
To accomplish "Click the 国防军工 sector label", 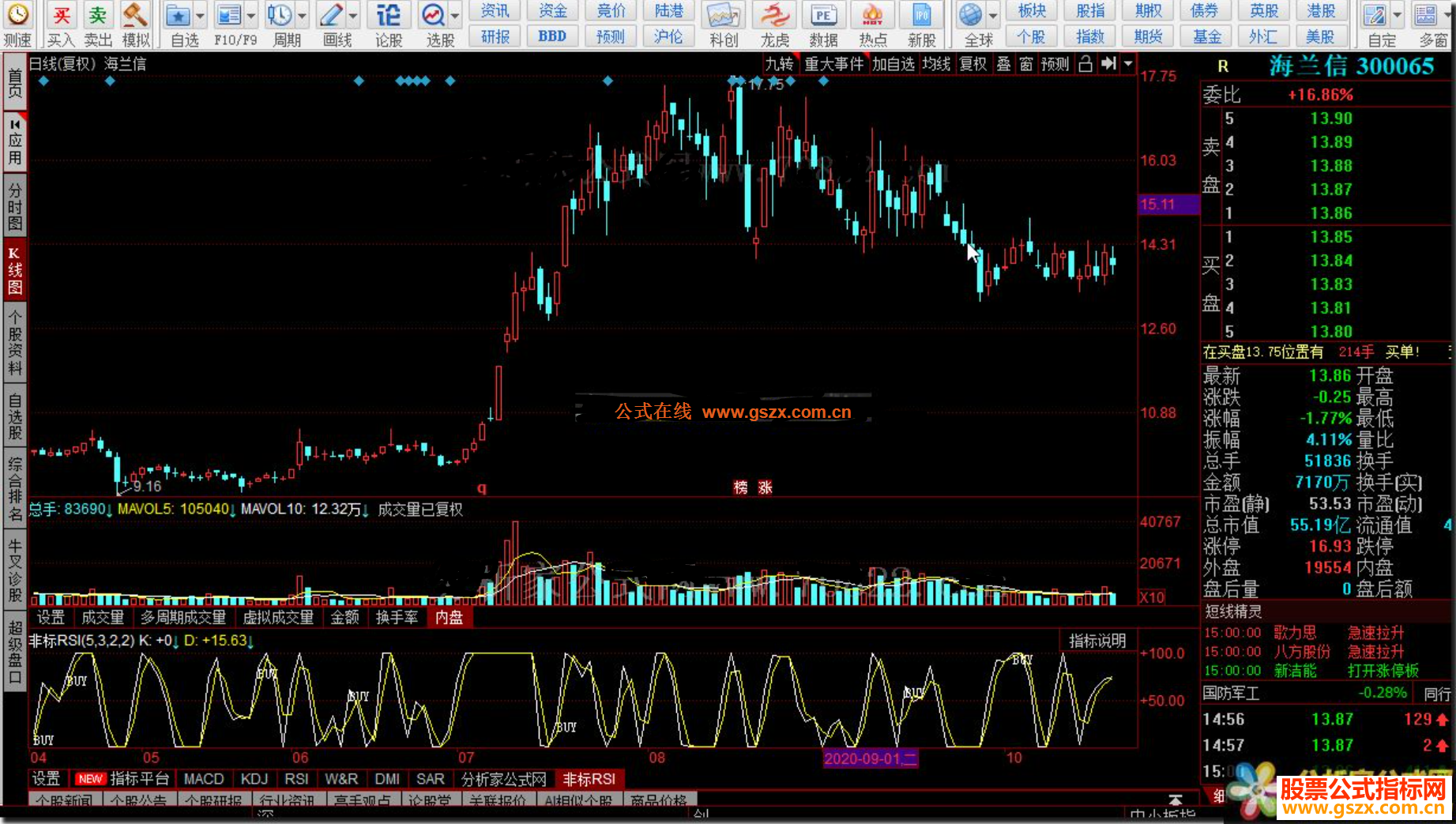I will pyautogui.click(x=1231, y=693).
